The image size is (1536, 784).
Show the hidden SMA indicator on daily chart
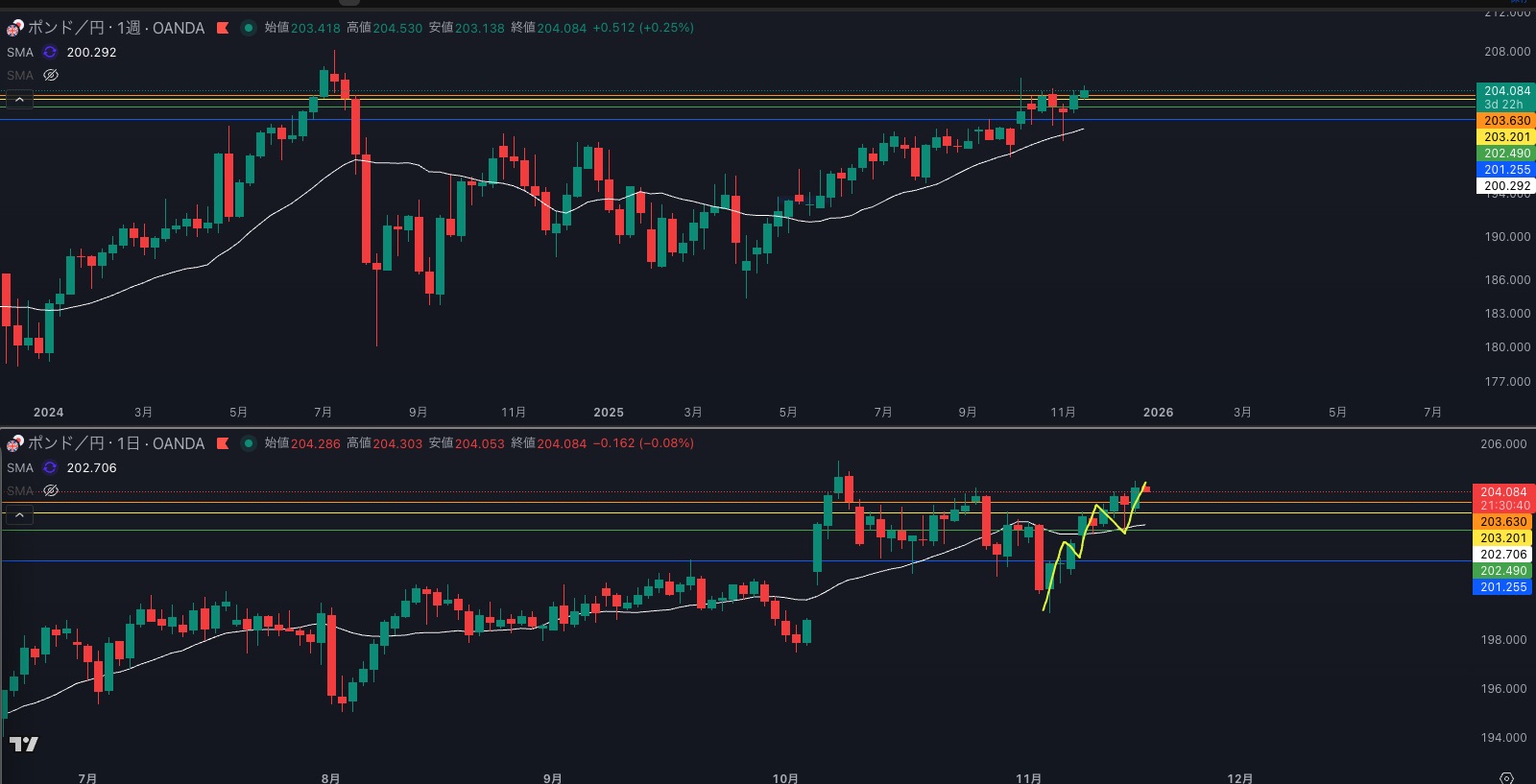point(51,490)
